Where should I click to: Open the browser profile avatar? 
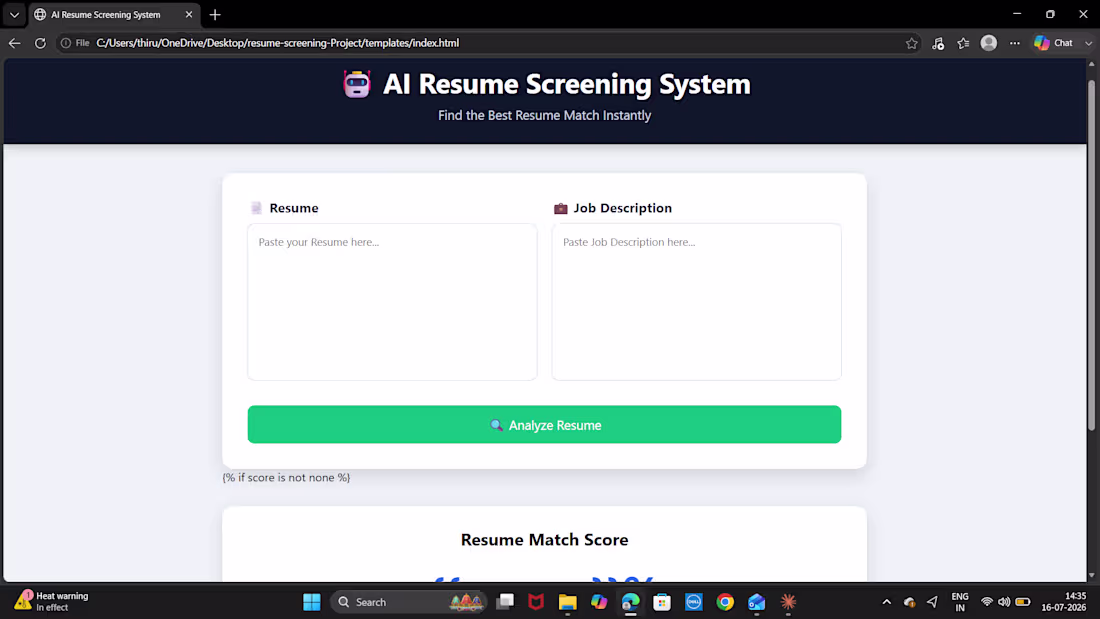pyautogui.click(x=988, y=43)
